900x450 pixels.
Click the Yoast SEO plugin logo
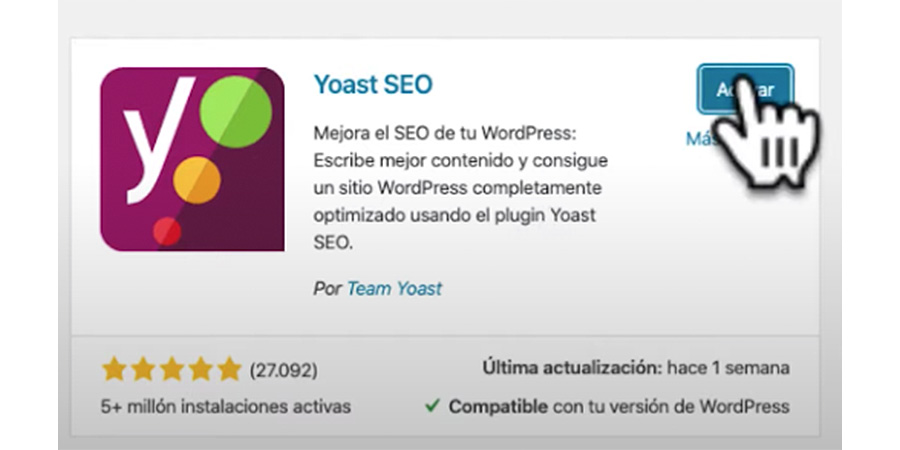(192, 159)
